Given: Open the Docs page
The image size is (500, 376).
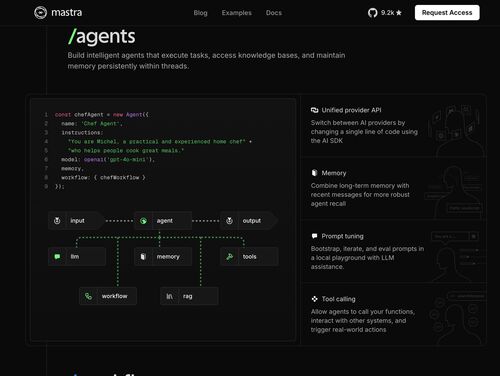Looking at the screenshot, I should [274, 13].
